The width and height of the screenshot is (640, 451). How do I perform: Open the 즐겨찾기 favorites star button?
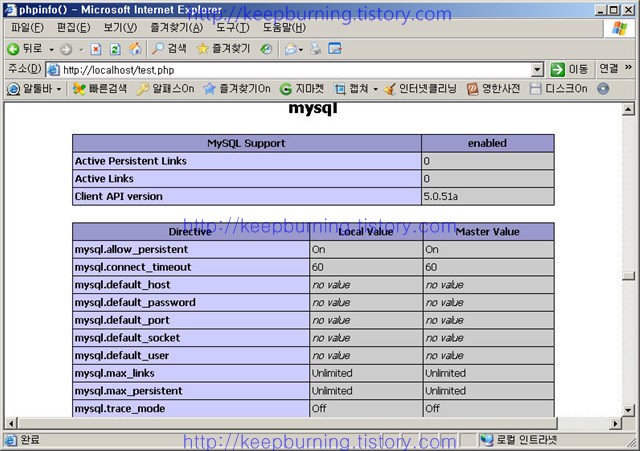tap(223, 49)
